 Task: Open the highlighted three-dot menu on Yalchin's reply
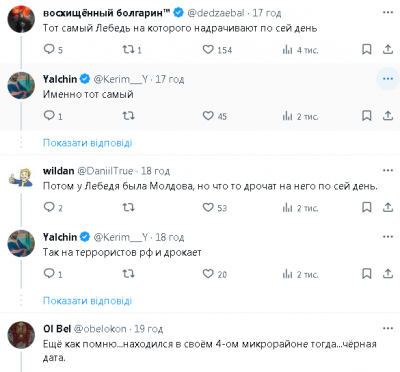(x=388, y=79)
